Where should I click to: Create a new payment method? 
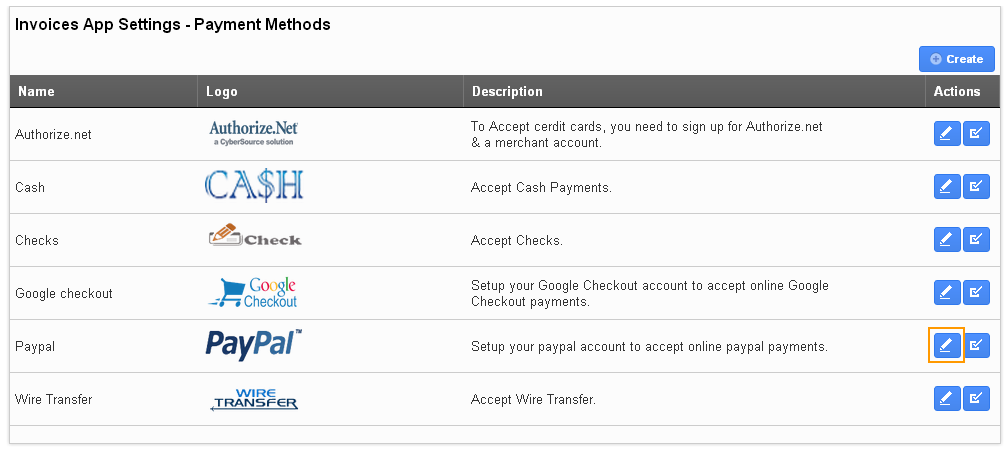coord(956,59)
